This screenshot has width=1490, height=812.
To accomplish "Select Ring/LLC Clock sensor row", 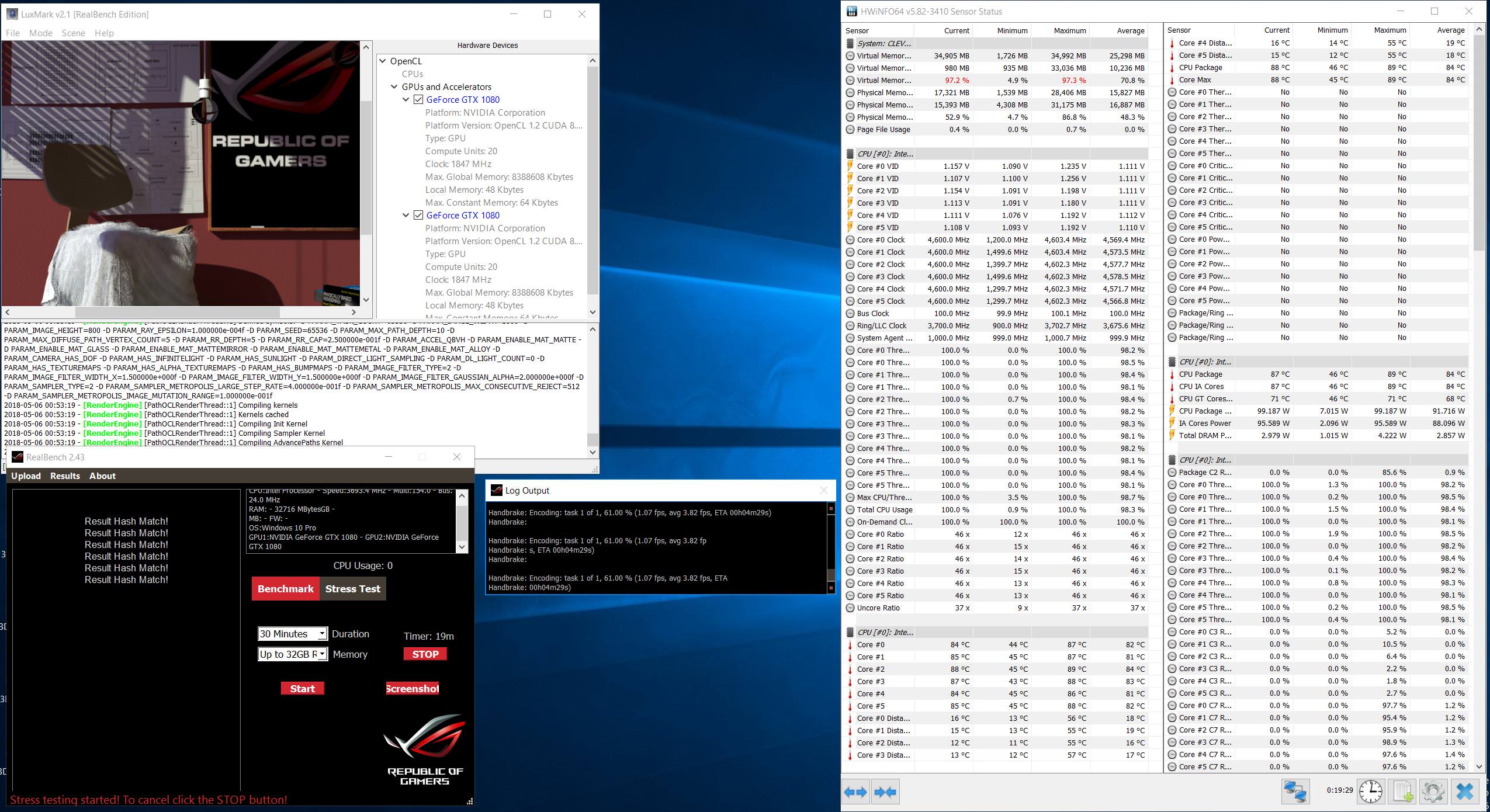I will (996, 325).
